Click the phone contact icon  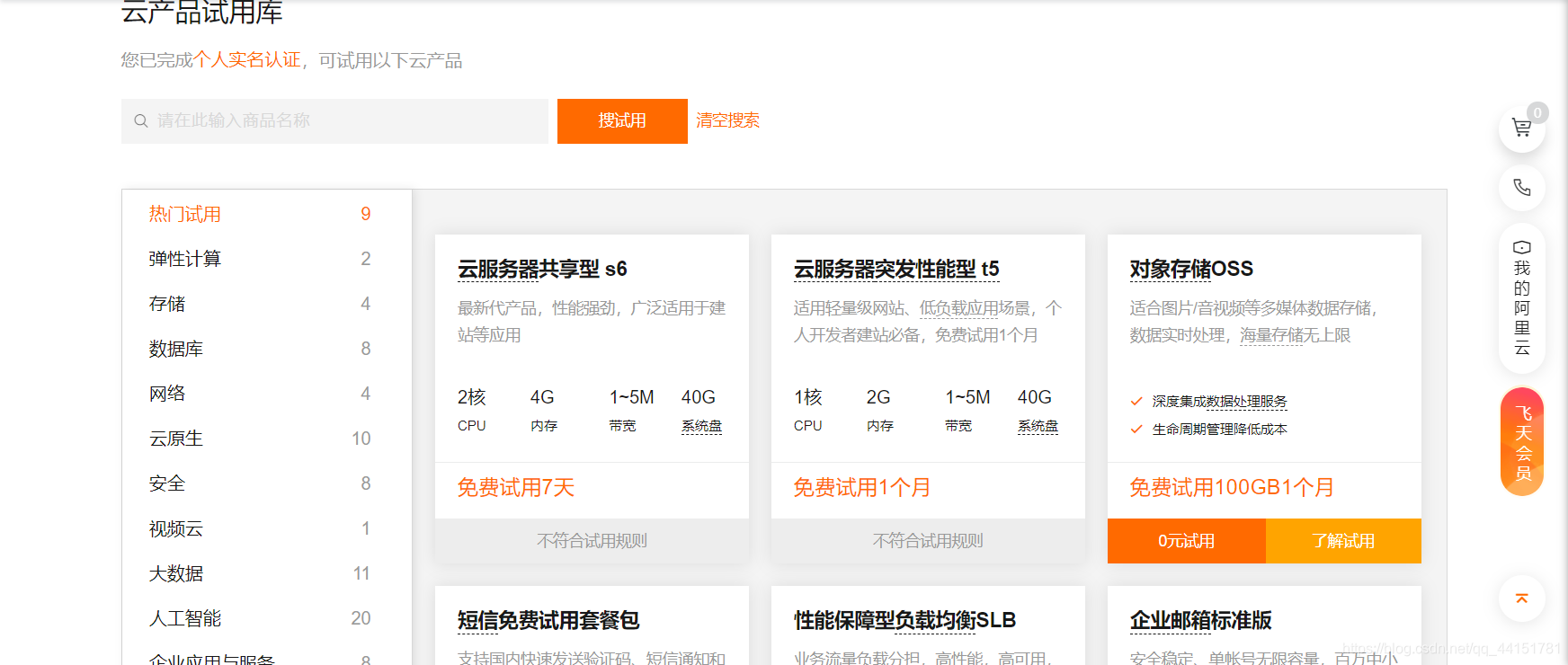[x=1521, y=188]
